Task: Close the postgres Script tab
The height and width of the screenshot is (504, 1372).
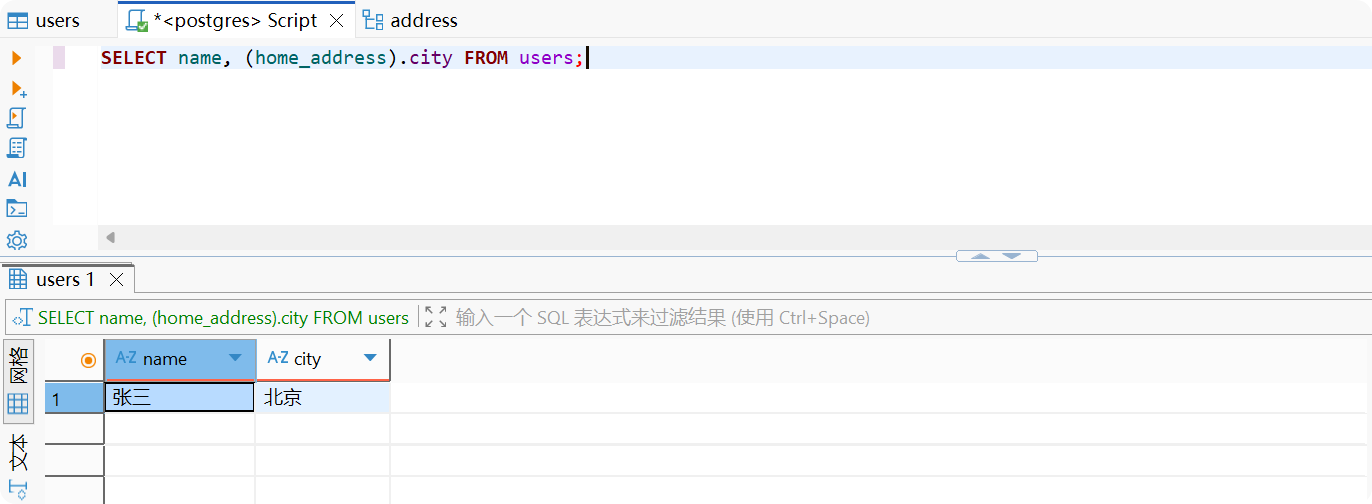Action: 337,20
